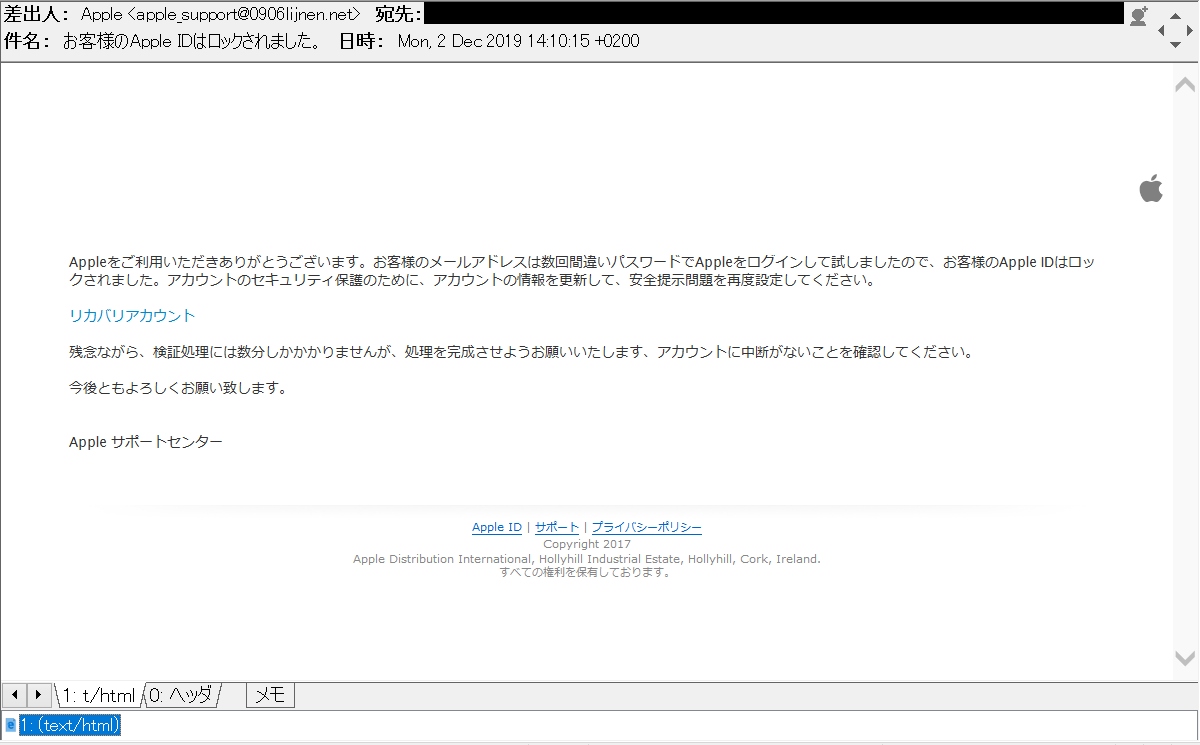
Task: Open the Apple ID footer link
Action: (497, 527)
